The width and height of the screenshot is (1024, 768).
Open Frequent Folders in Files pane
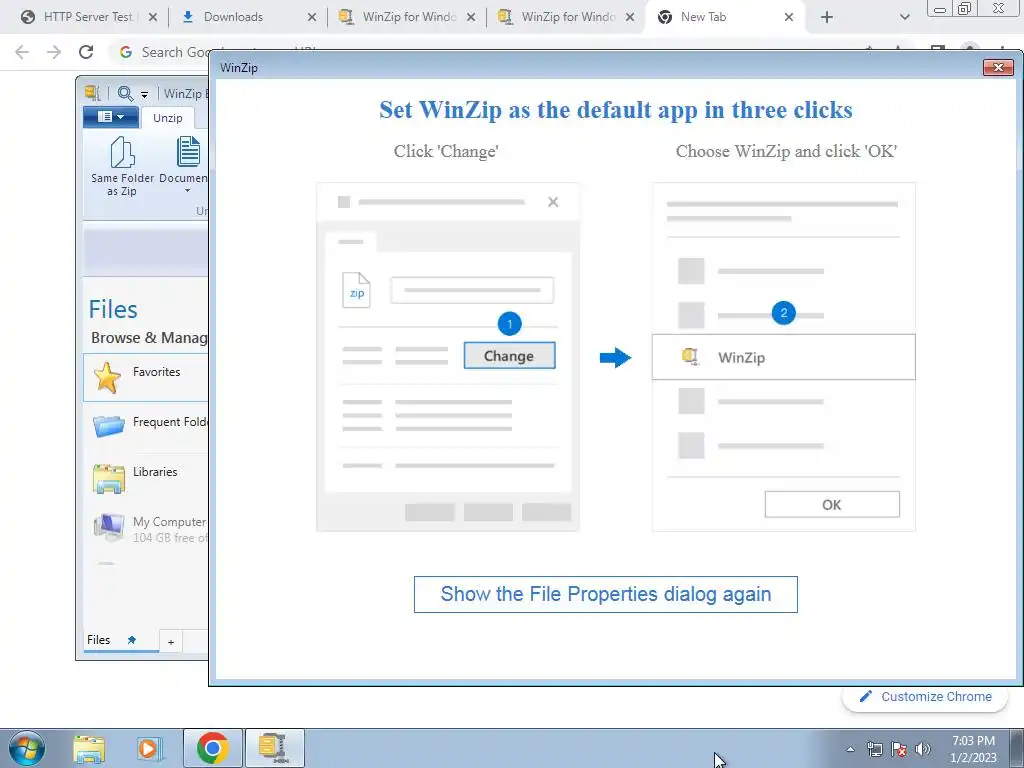146,428
